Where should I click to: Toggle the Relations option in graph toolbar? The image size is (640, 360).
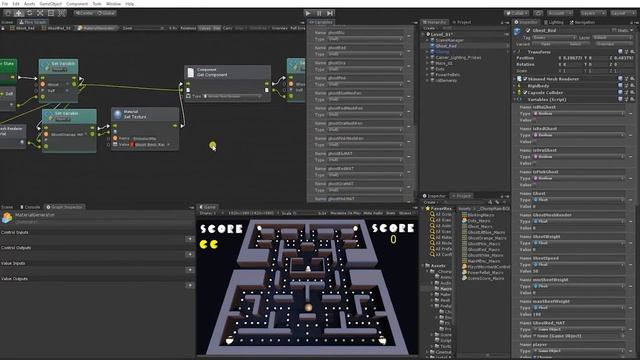[188, 28]
